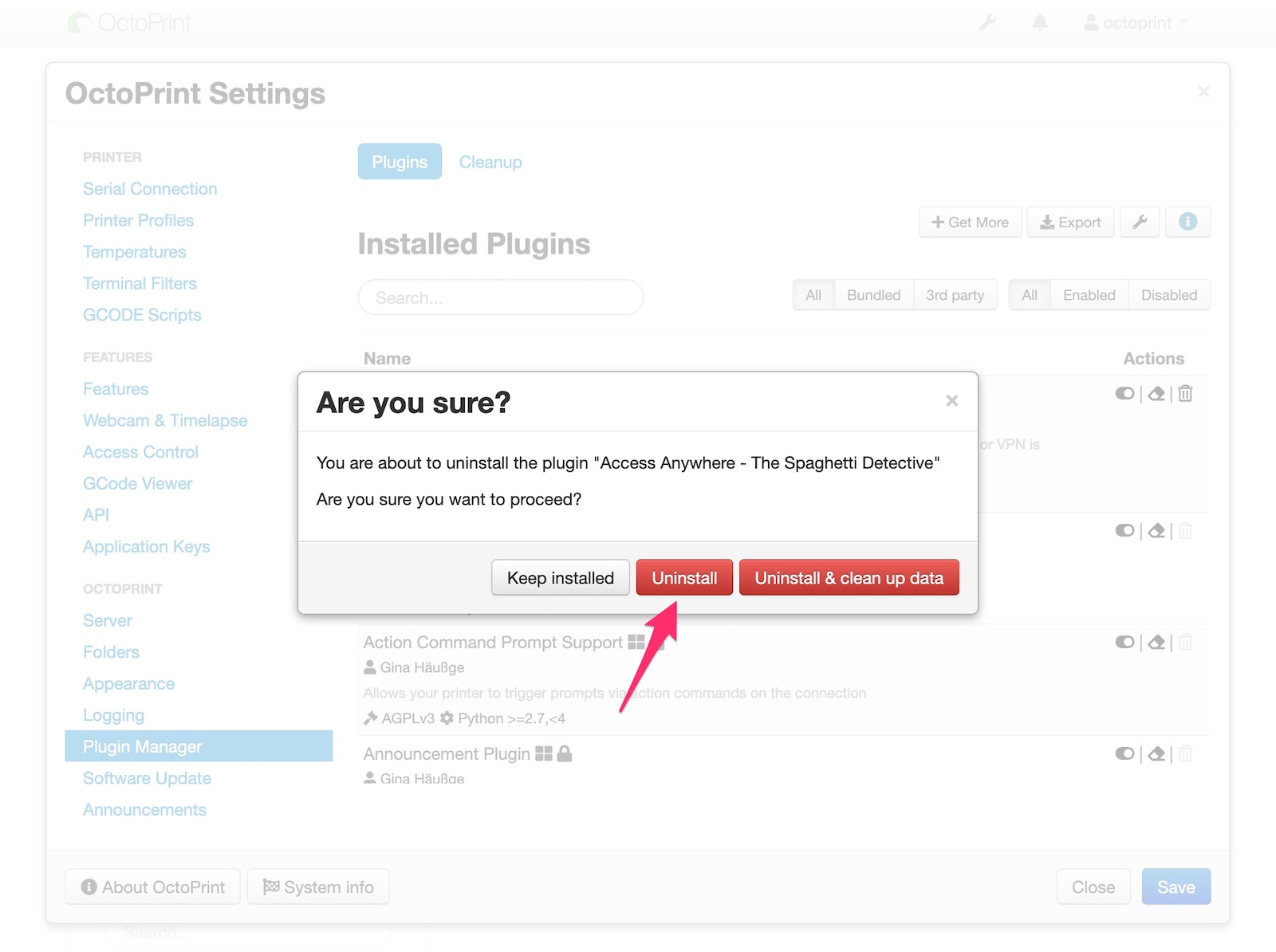The height and width of the screenshot is (952, 1276).
Task: Click the plugin Search field
Action: point(501,298)
